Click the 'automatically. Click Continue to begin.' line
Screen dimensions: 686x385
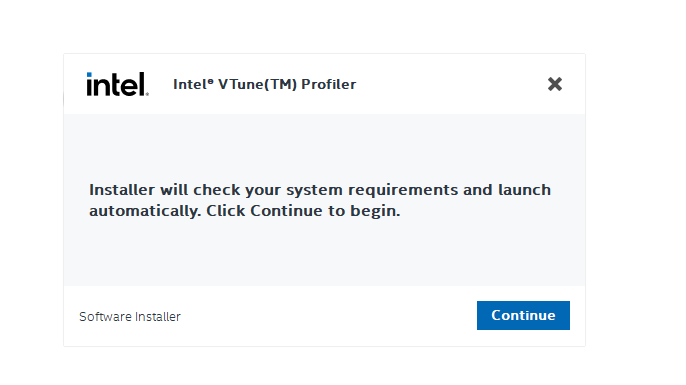(245, 211)
